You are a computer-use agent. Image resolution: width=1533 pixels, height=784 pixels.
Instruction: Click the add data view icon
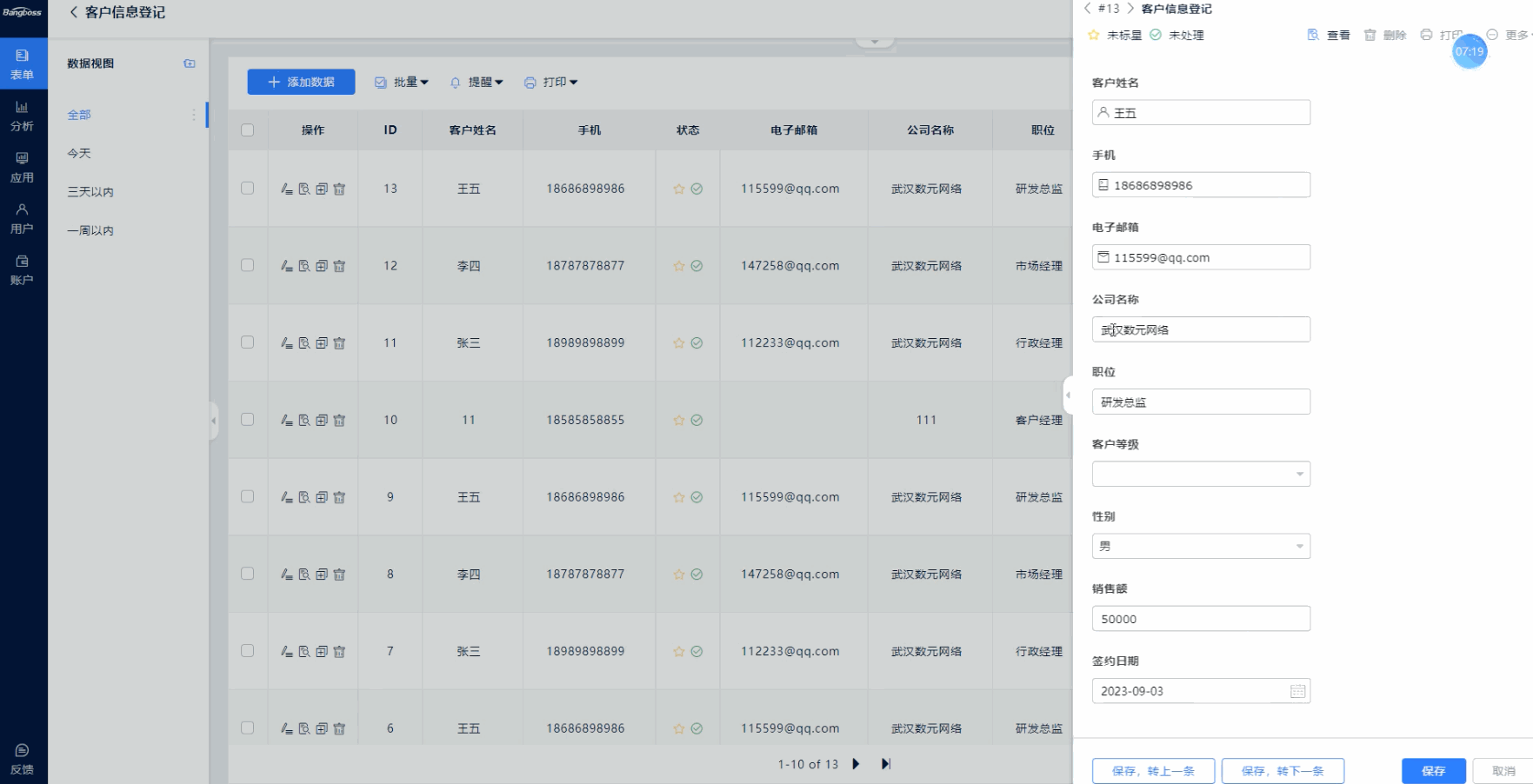(190, 63)
